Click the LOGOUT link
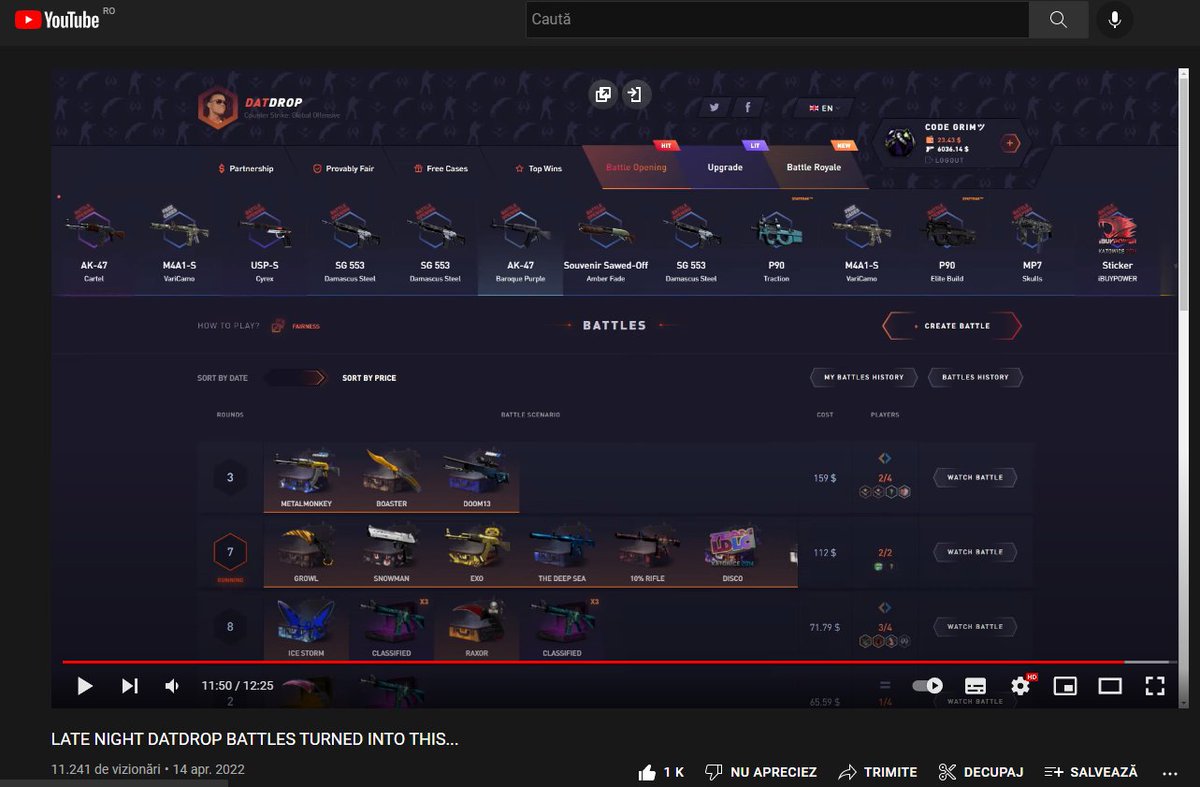The image size is (1200, 787). tap(944, 160)
